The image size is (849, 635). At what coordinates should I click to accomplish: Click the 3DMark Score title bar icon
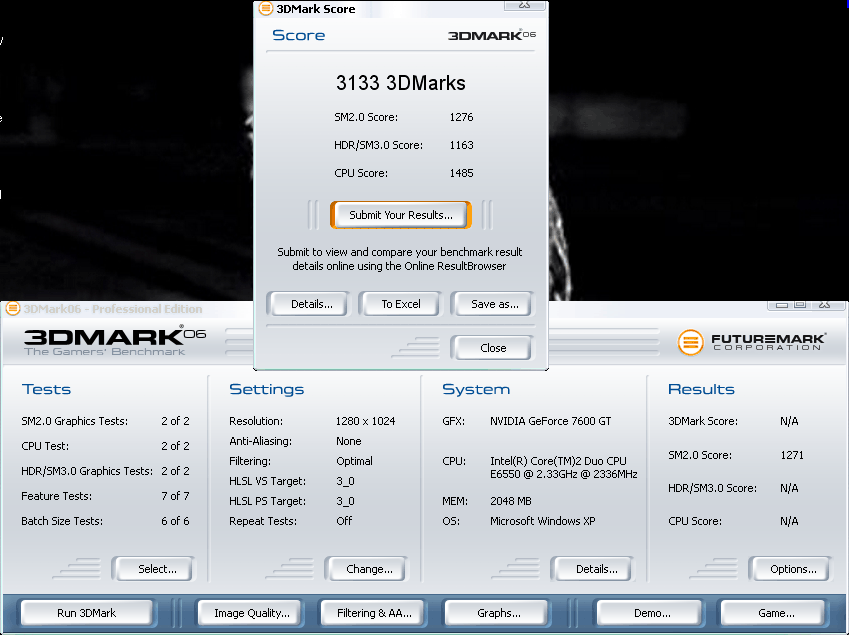pyautogui.click(x=265, y=9)
